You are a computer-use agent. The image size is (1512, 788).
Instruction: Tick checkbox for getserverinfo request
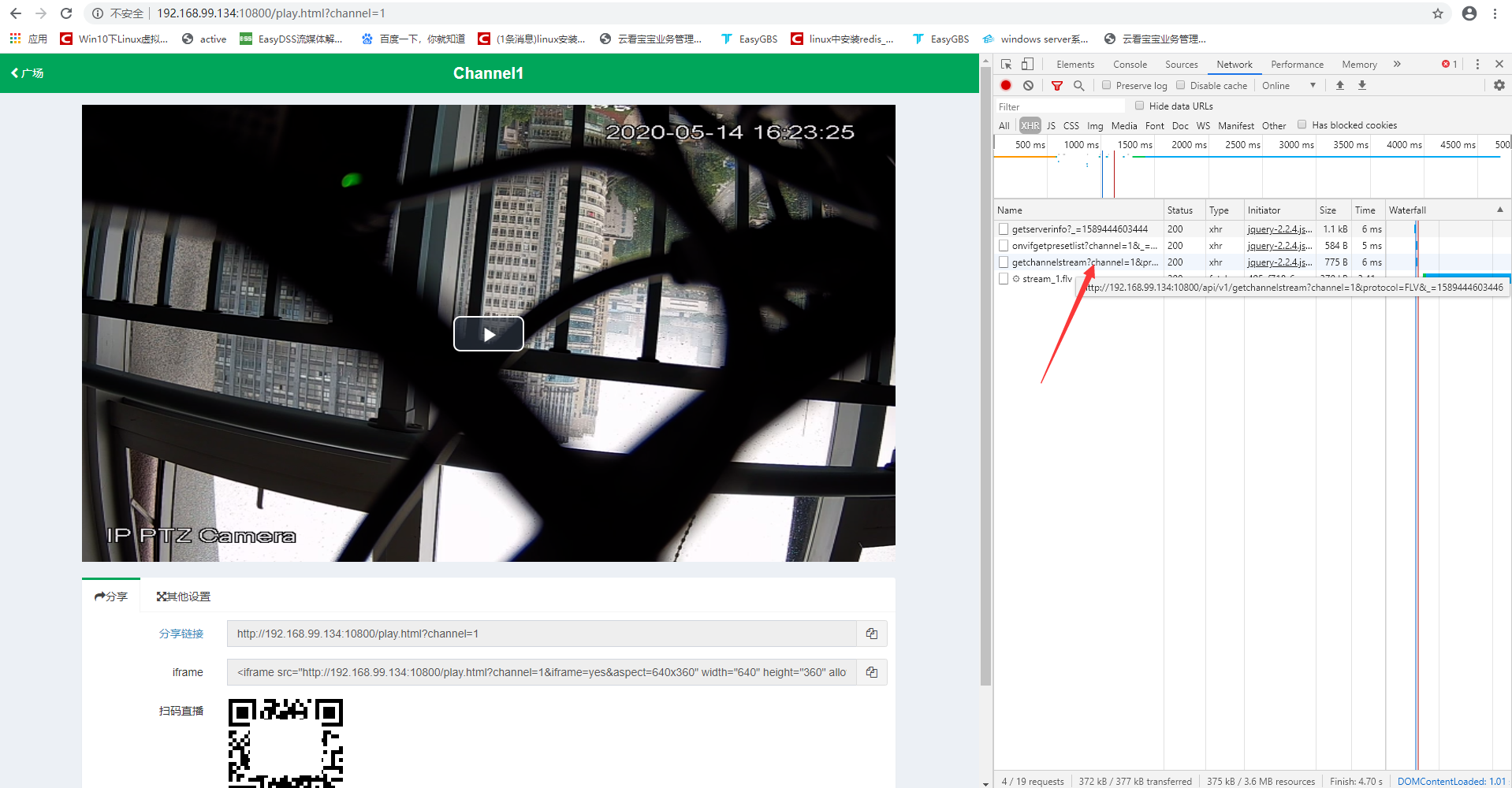[1004, 229]
